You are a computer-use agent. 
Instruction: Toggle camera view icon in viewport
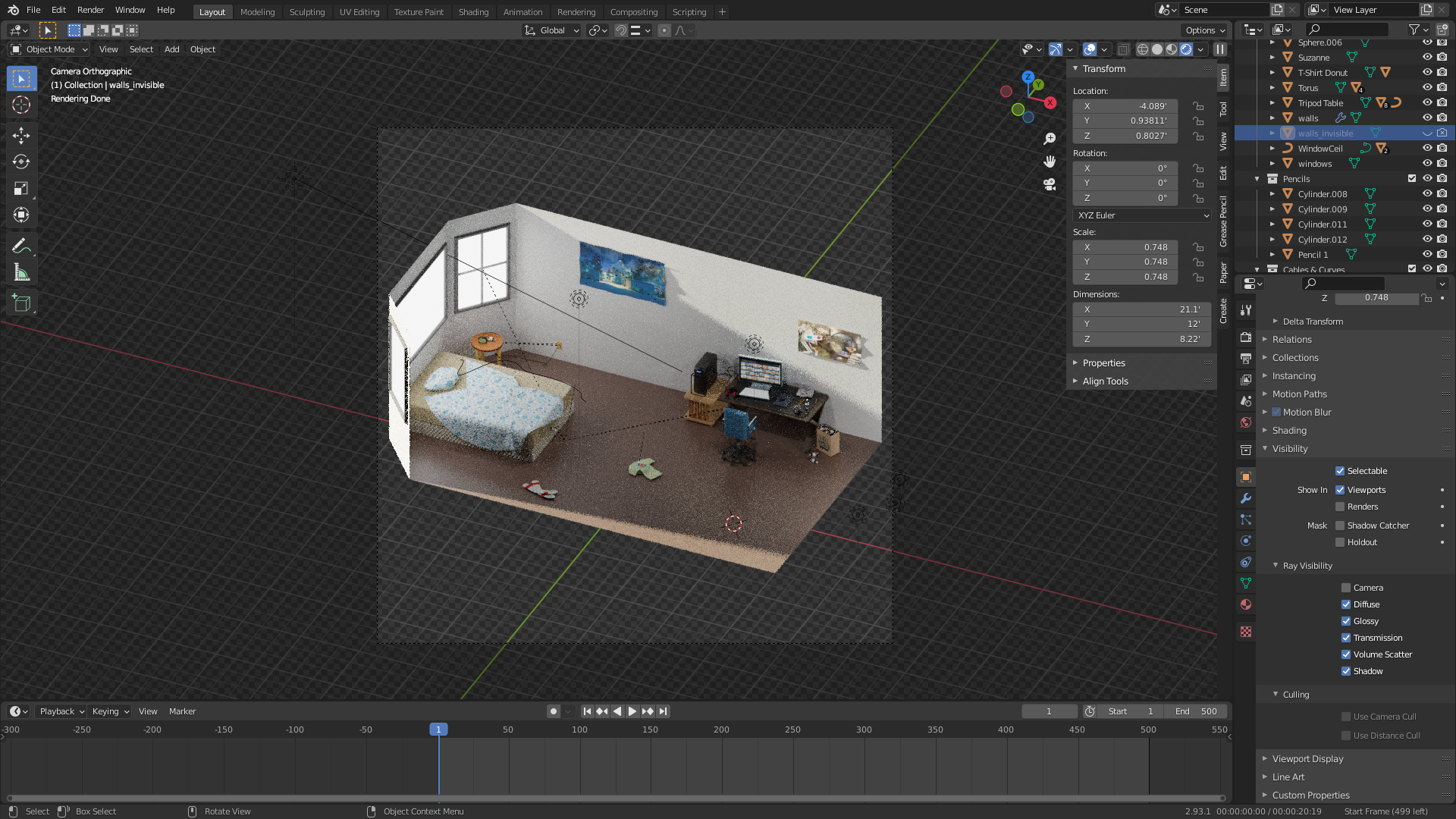pyautogui.click(x=1050, y=184)
